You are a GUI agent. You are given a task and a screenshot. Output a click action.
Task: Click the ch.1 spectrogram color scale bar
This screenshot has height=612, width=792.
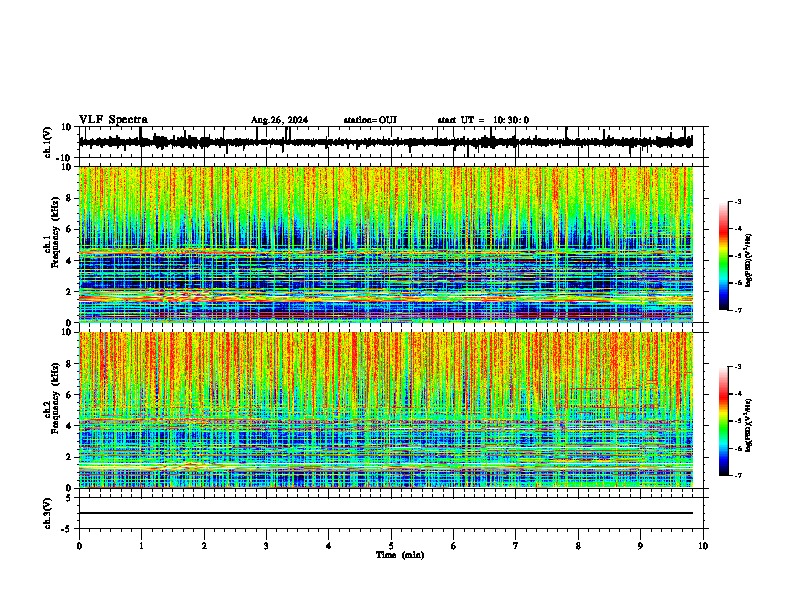coord(724,256)
